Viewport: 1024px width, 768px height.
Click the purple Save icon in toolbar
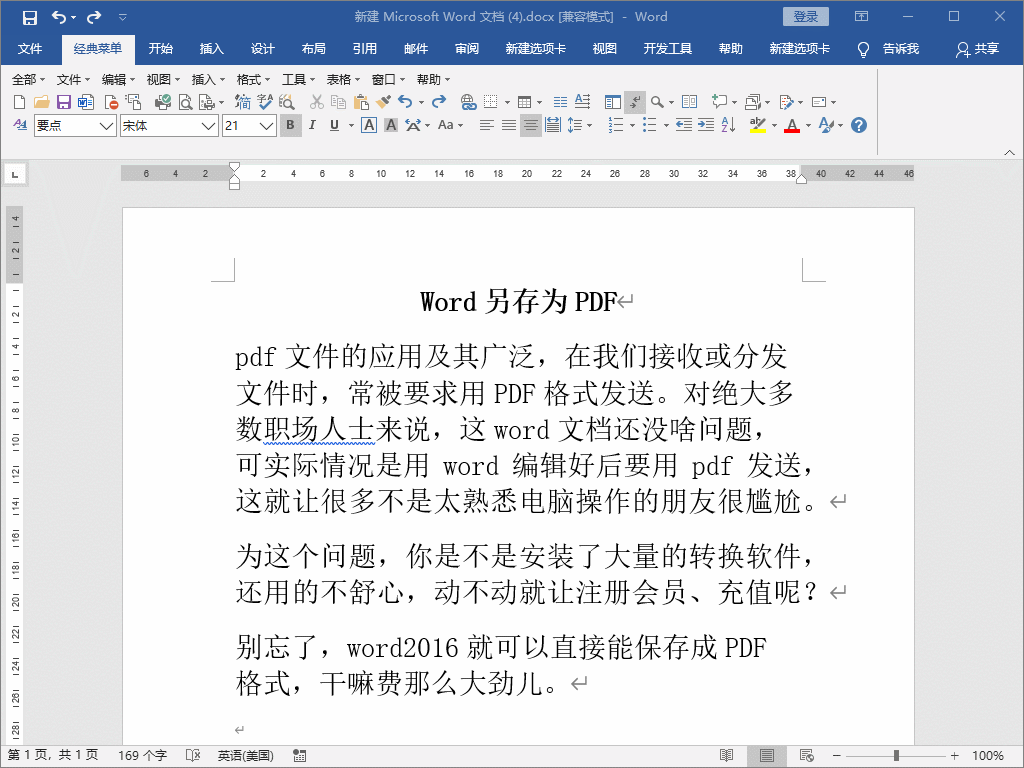63,102
